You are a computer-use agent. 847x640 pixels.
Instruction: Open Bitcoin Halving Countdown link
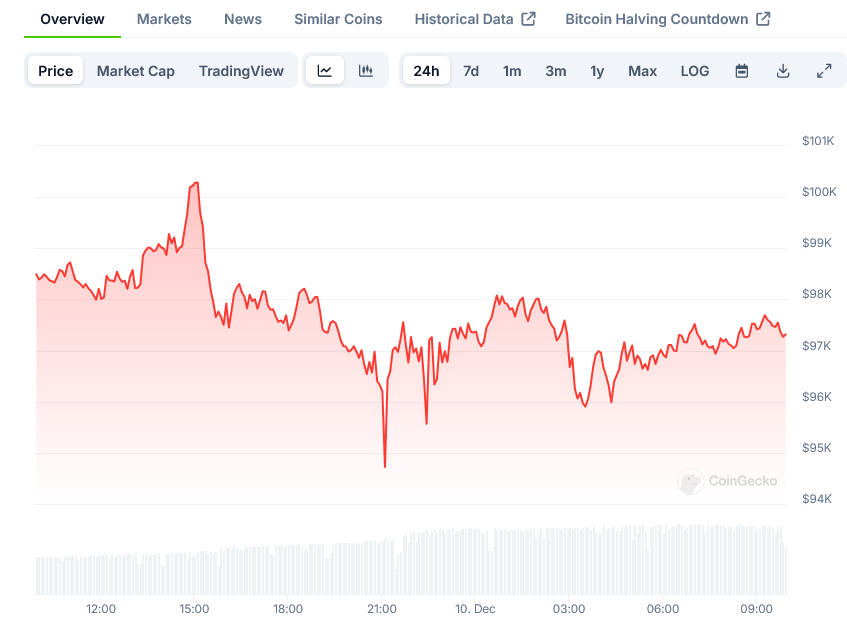click(x=667, y=19)
